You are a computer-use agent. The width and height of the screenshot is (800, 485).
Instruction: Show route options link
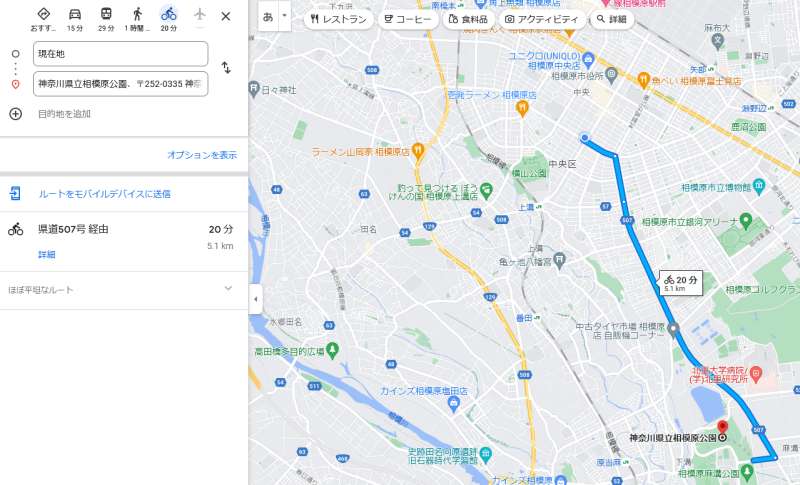click(x=202, y=155)
